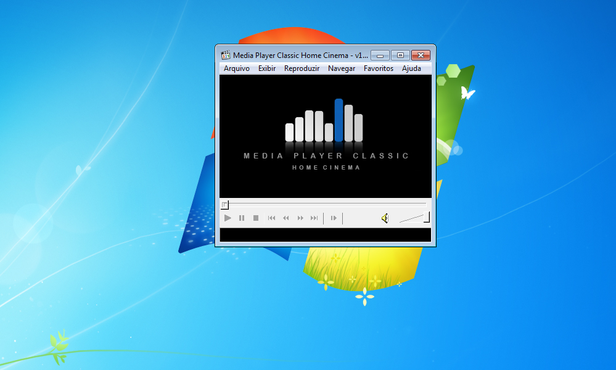Open the Favoritos menu
The height and width of the screenshot is (370, 616).
pos(378,68)
